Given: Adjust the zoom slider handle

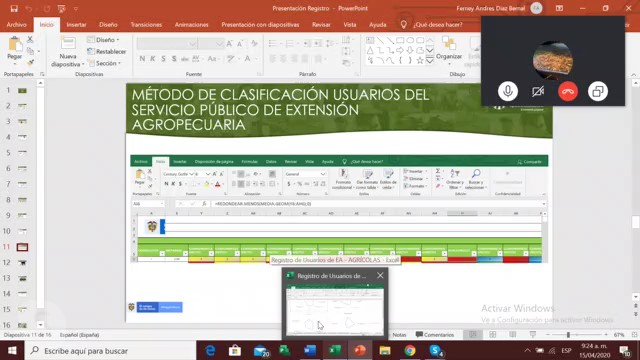Looking at the screenshot, I should (x=568, y=335).
